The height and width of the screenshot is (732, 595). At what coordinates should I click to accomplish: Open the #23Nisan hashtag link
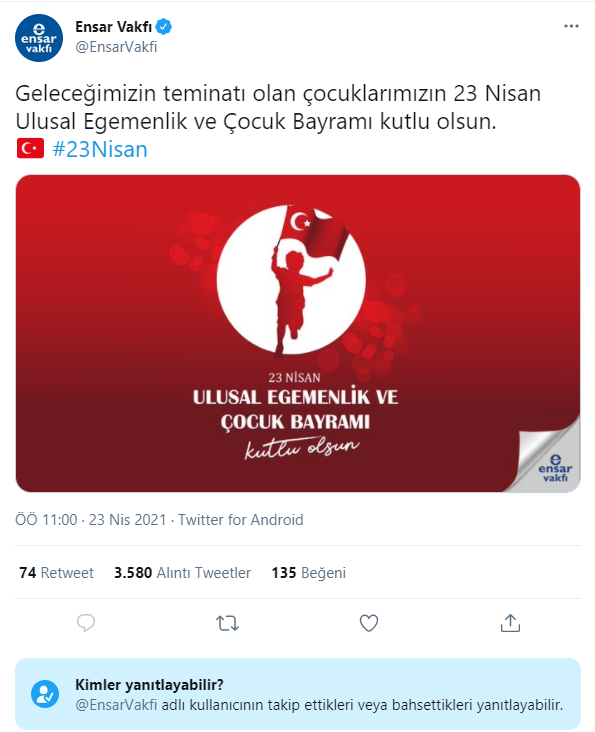pos(100,149)
